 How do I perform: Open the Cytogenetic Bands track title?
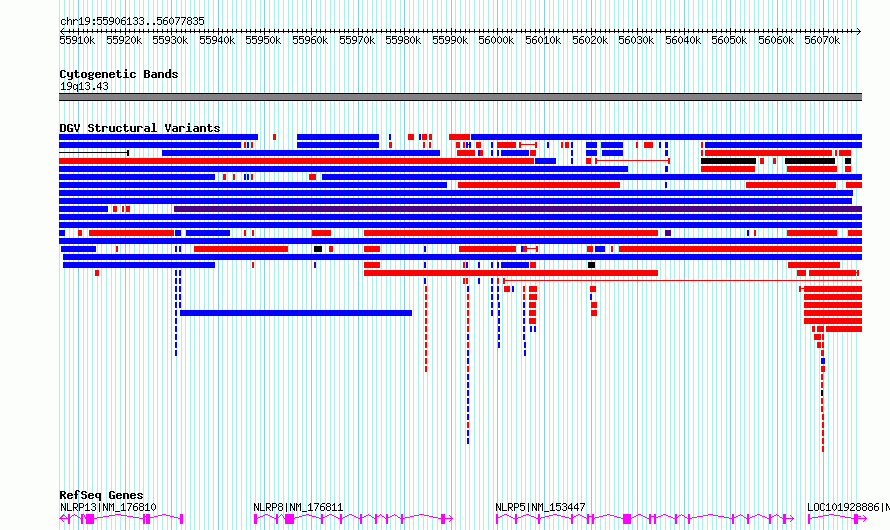119,74
